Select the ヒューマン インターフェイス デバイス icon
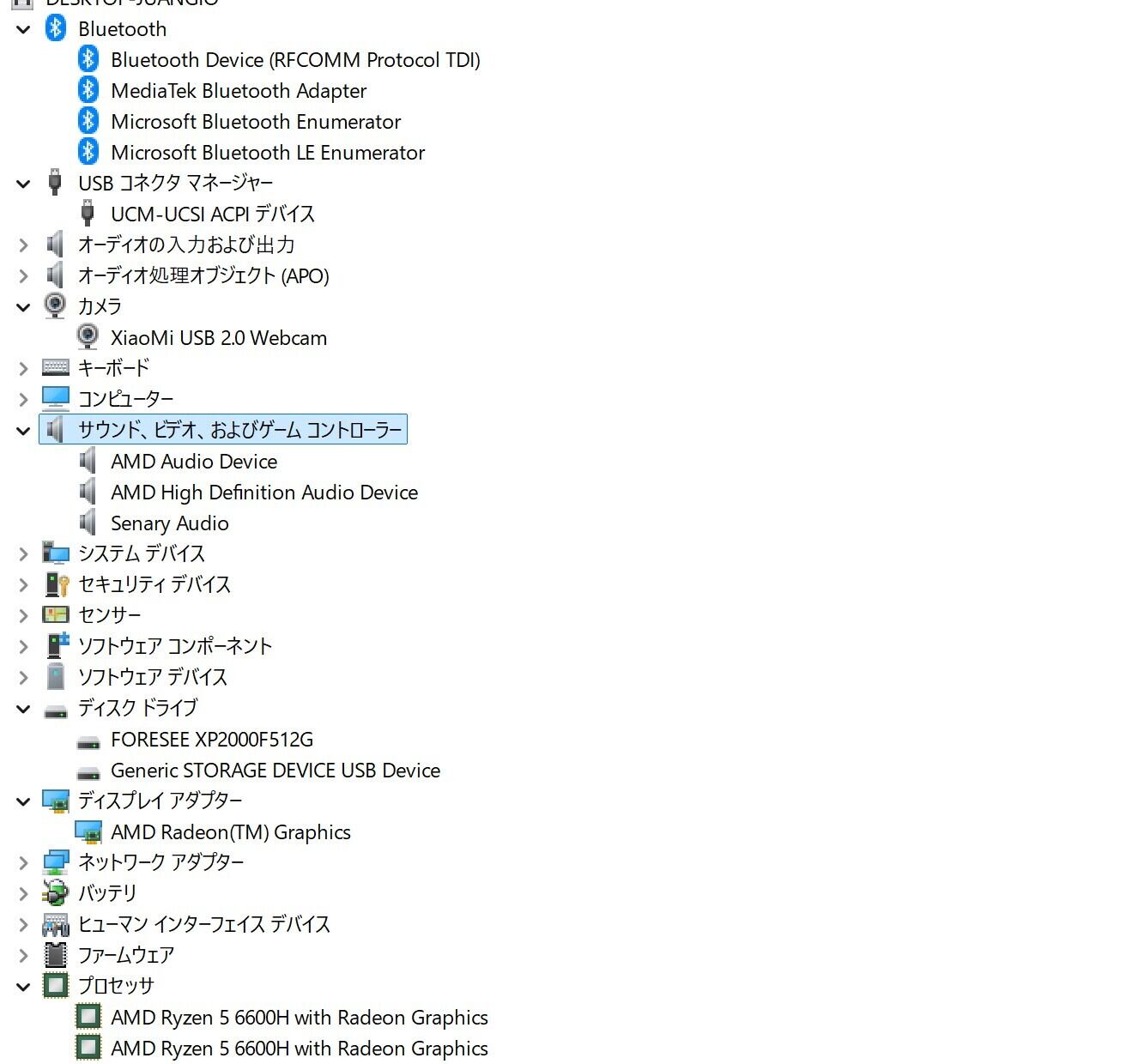The image size is (1126, 1064). 56,924
